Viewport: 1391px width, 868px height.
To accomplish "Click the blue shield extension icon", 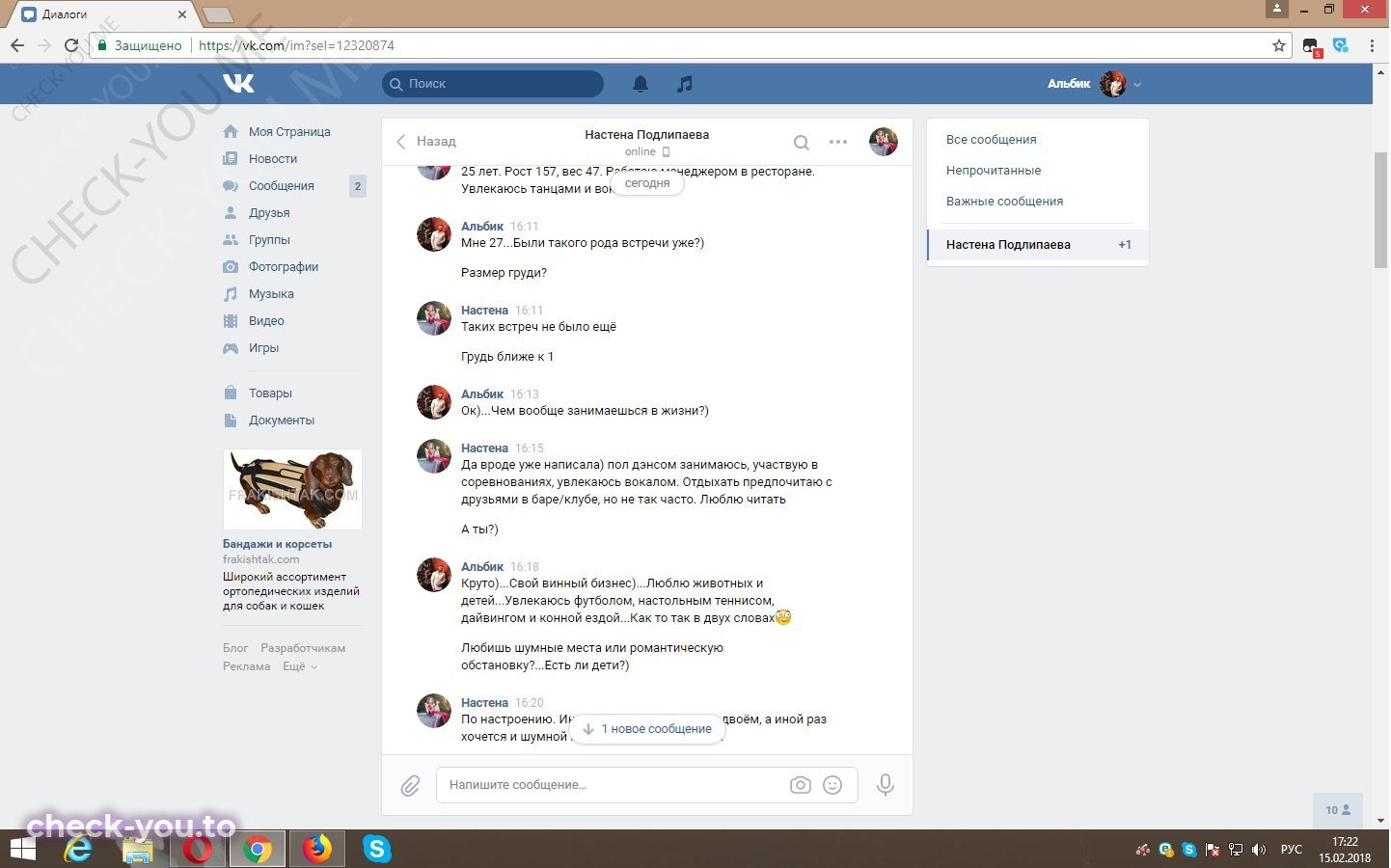I will pyautogui.click(x=1341, y=45).
